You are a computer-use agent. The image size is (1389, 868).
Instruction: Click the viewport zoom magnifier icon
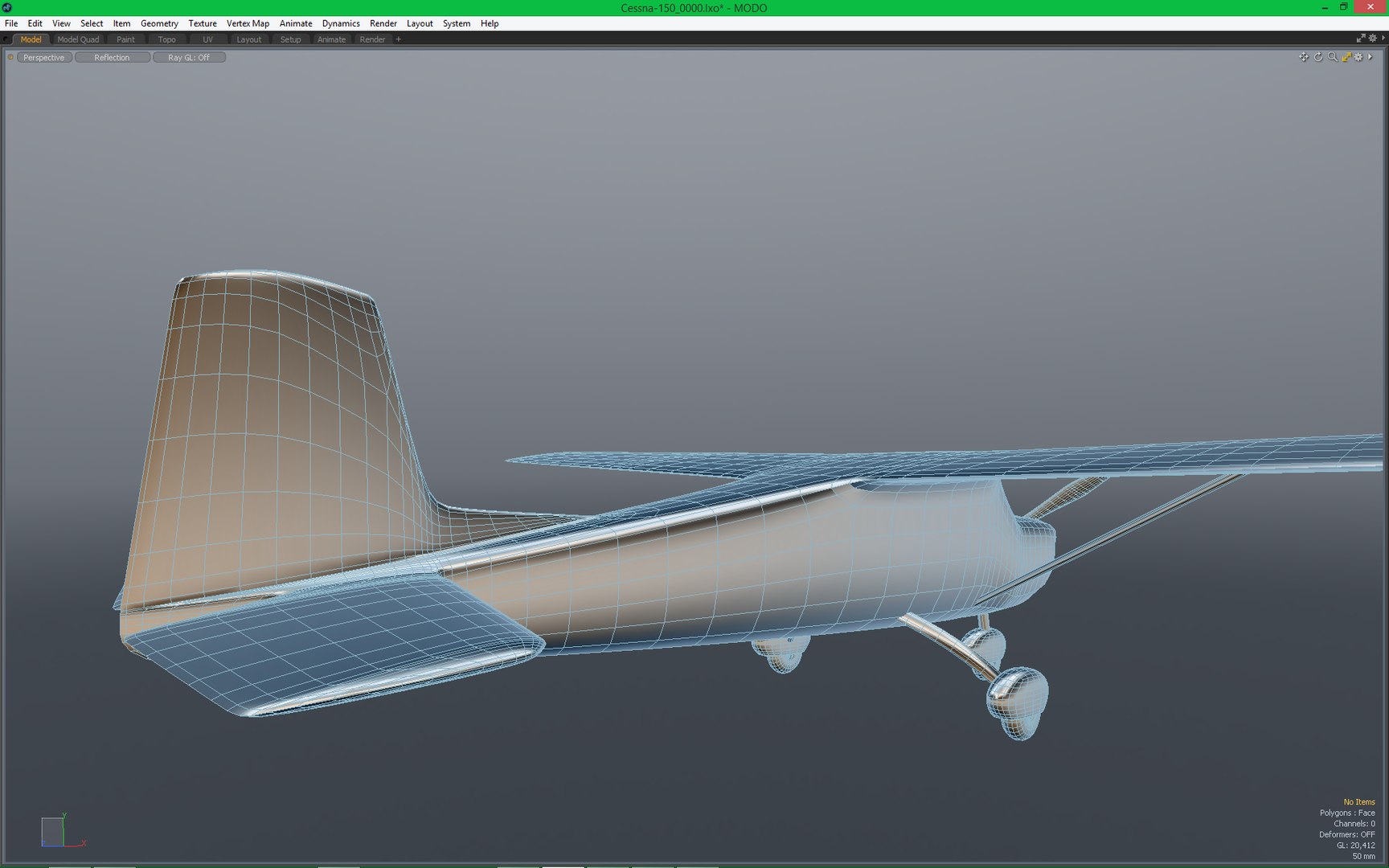(1333, 57)
